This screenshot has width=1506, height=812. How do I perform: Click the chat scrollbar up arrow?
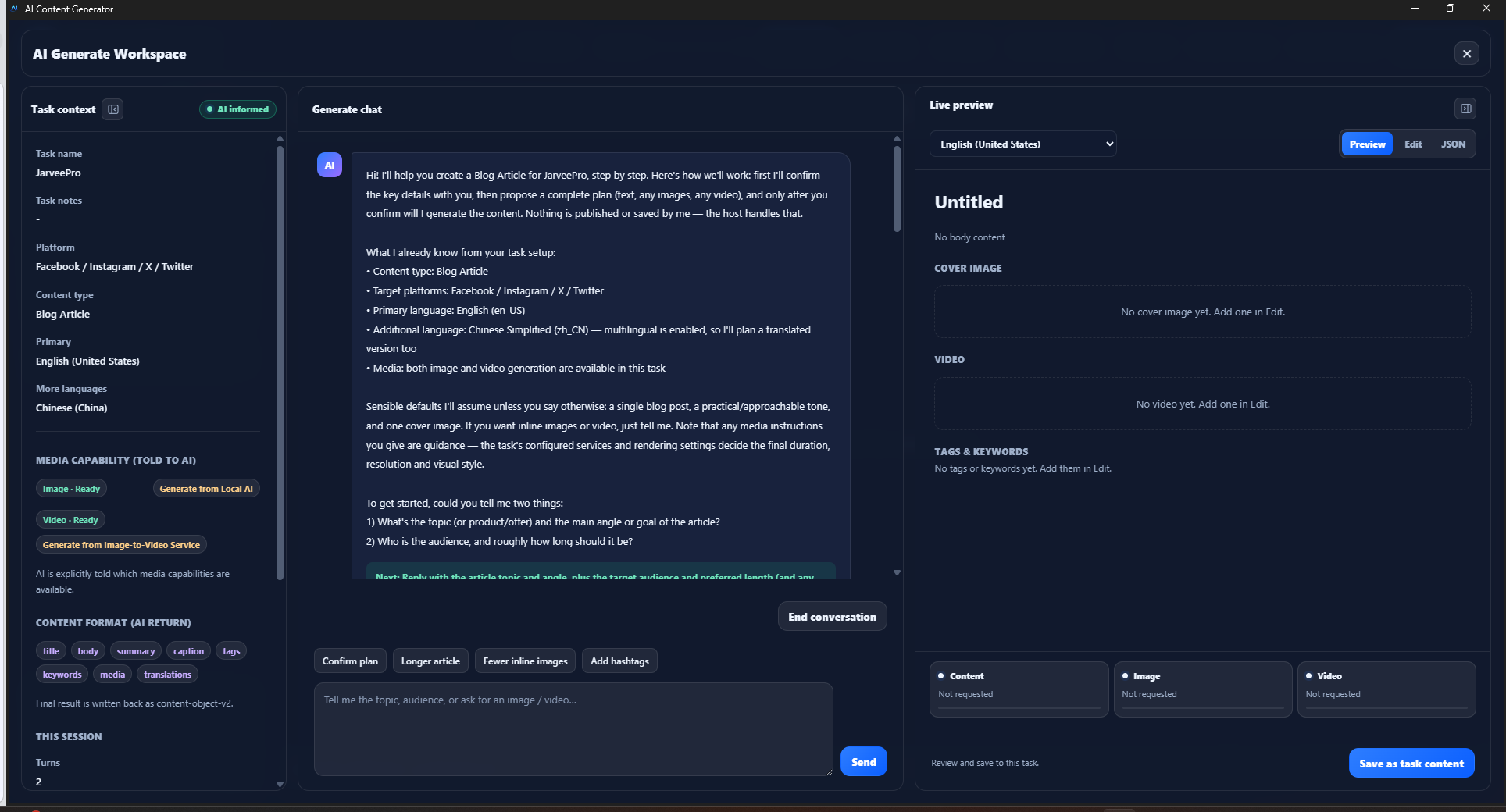pos(897,138)
